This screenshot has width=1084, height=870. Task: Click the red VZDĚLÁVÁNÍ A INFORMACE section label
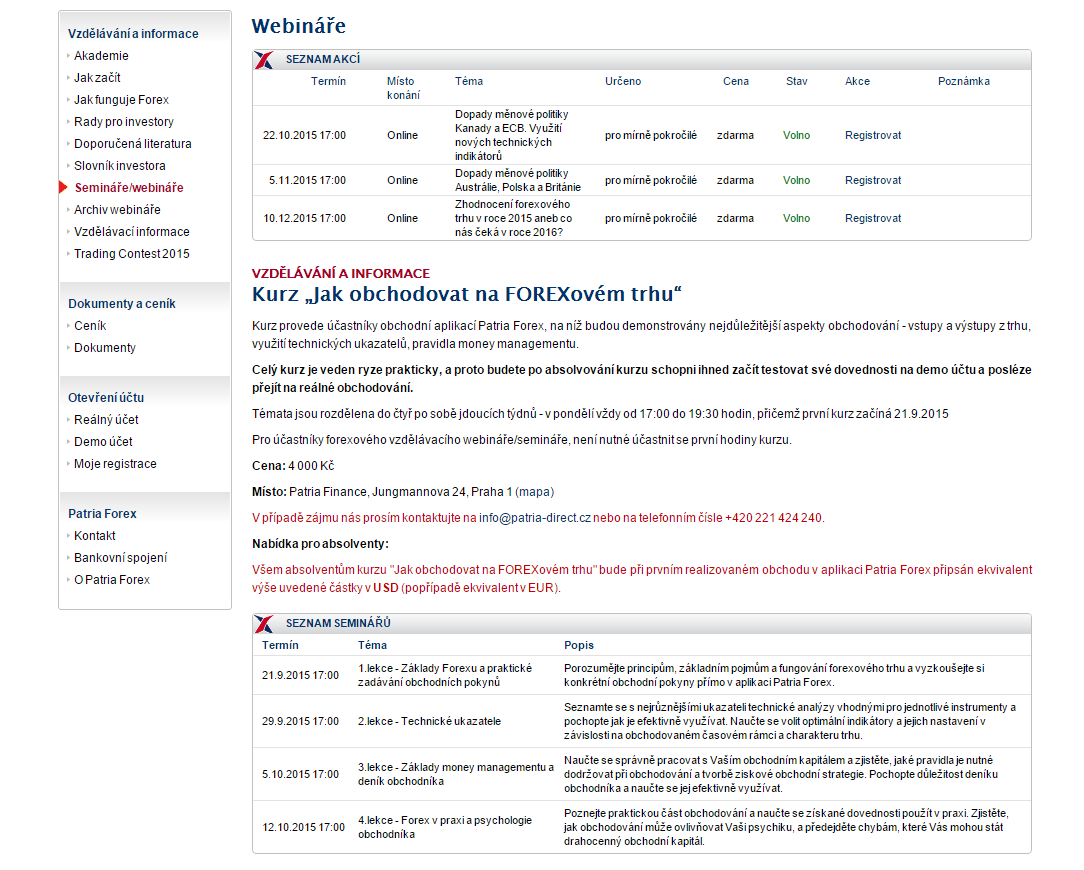point(341,274)
